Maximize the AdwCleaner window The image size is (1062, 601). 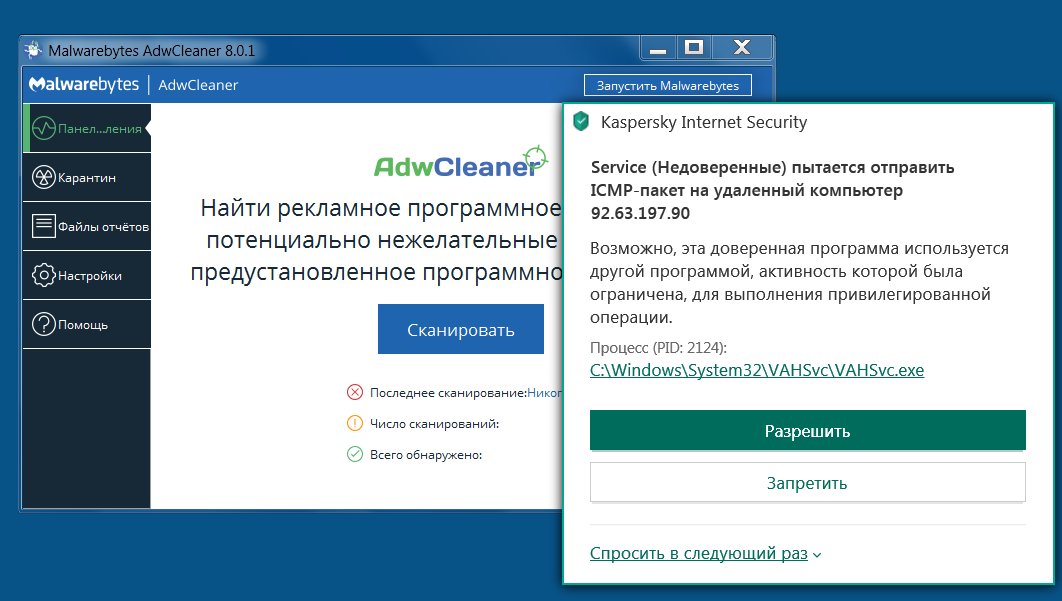point(694,47)
